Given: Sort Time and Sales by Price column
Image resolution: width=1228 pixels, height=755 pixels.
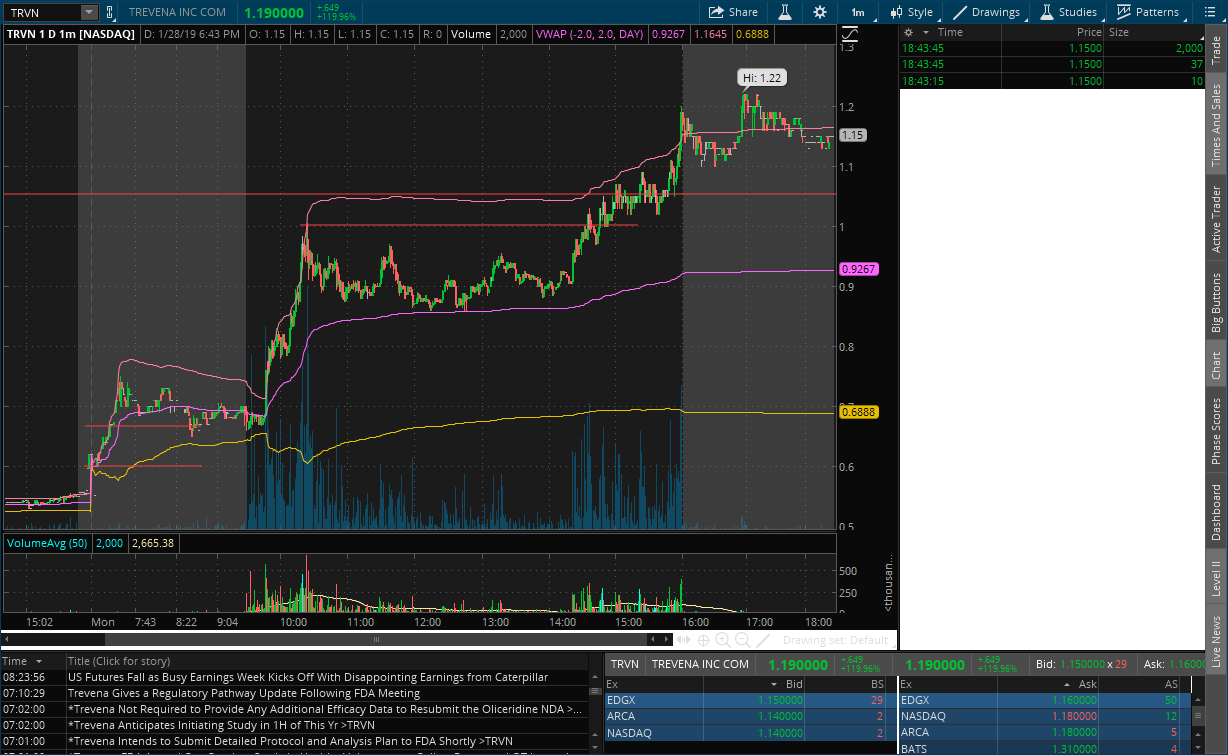Looking at the screenshot, I should [1088, 33].
